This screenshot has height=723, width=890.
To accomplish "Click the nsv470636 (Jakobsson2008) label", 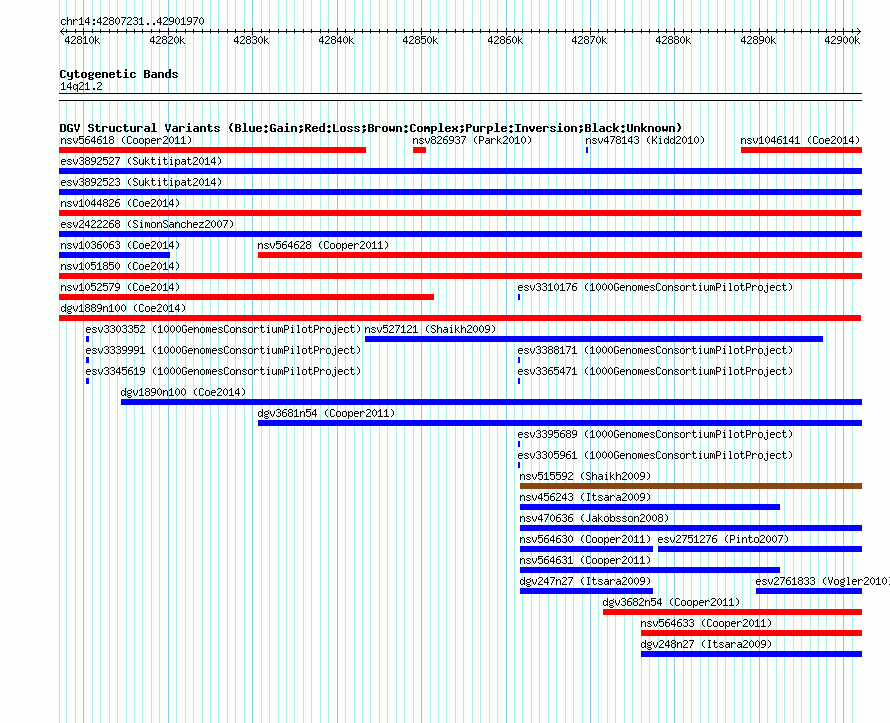I will pyautogui.click(x=594, y=518).
